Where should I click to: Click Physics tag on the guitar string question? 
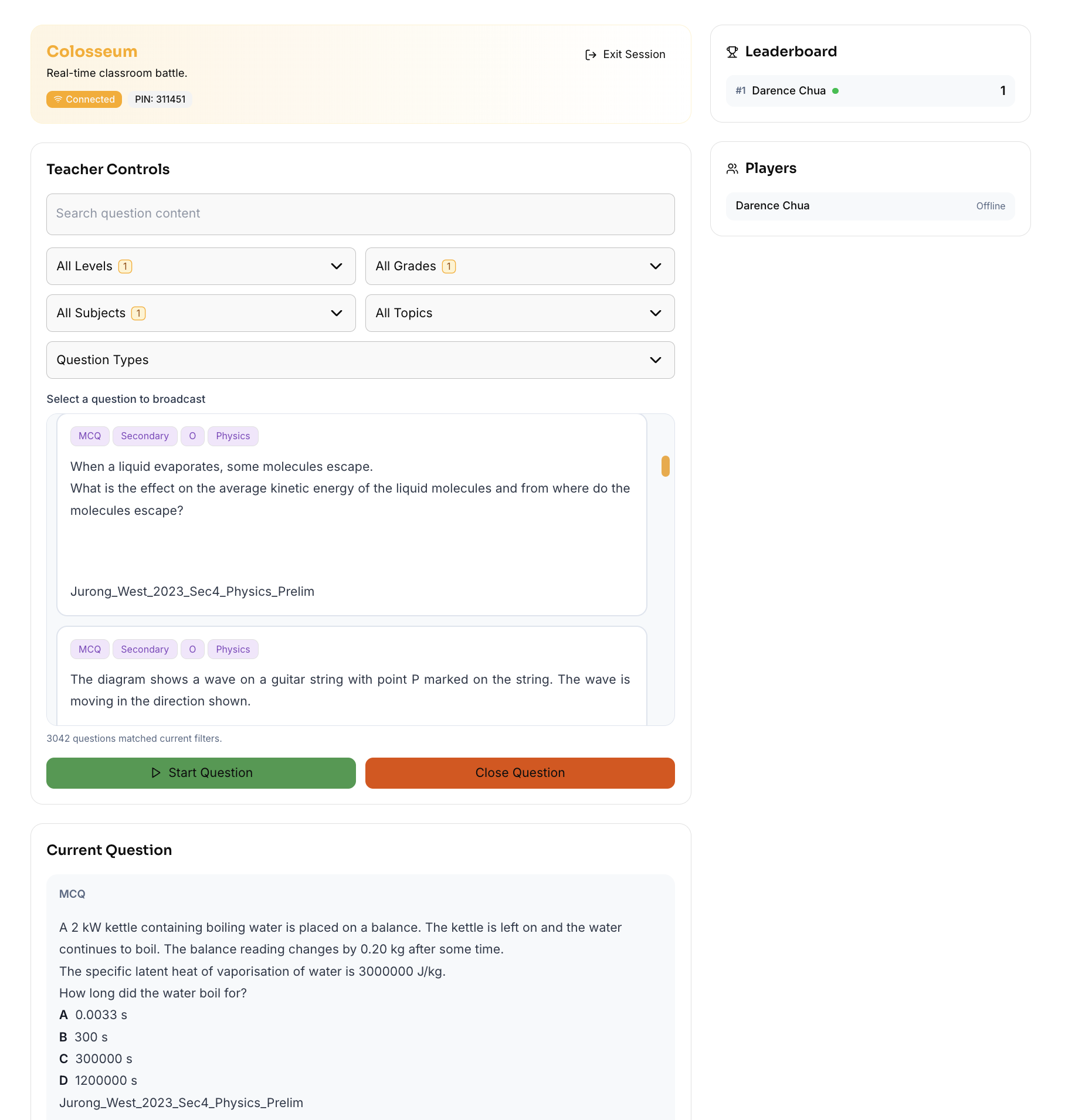[x=233, y=649]
